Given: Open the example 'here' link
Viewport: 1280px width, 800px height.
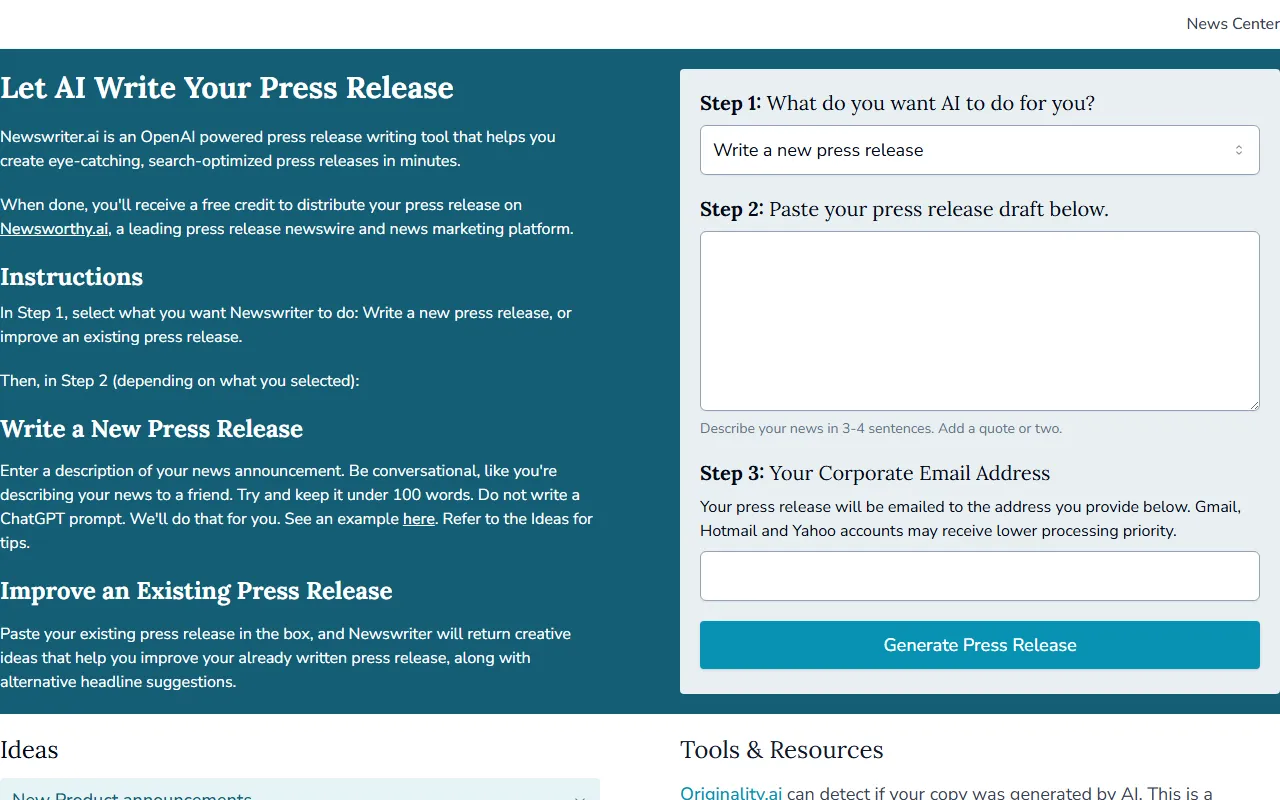Looking at the screenshot, I should (x=418, y=519).
